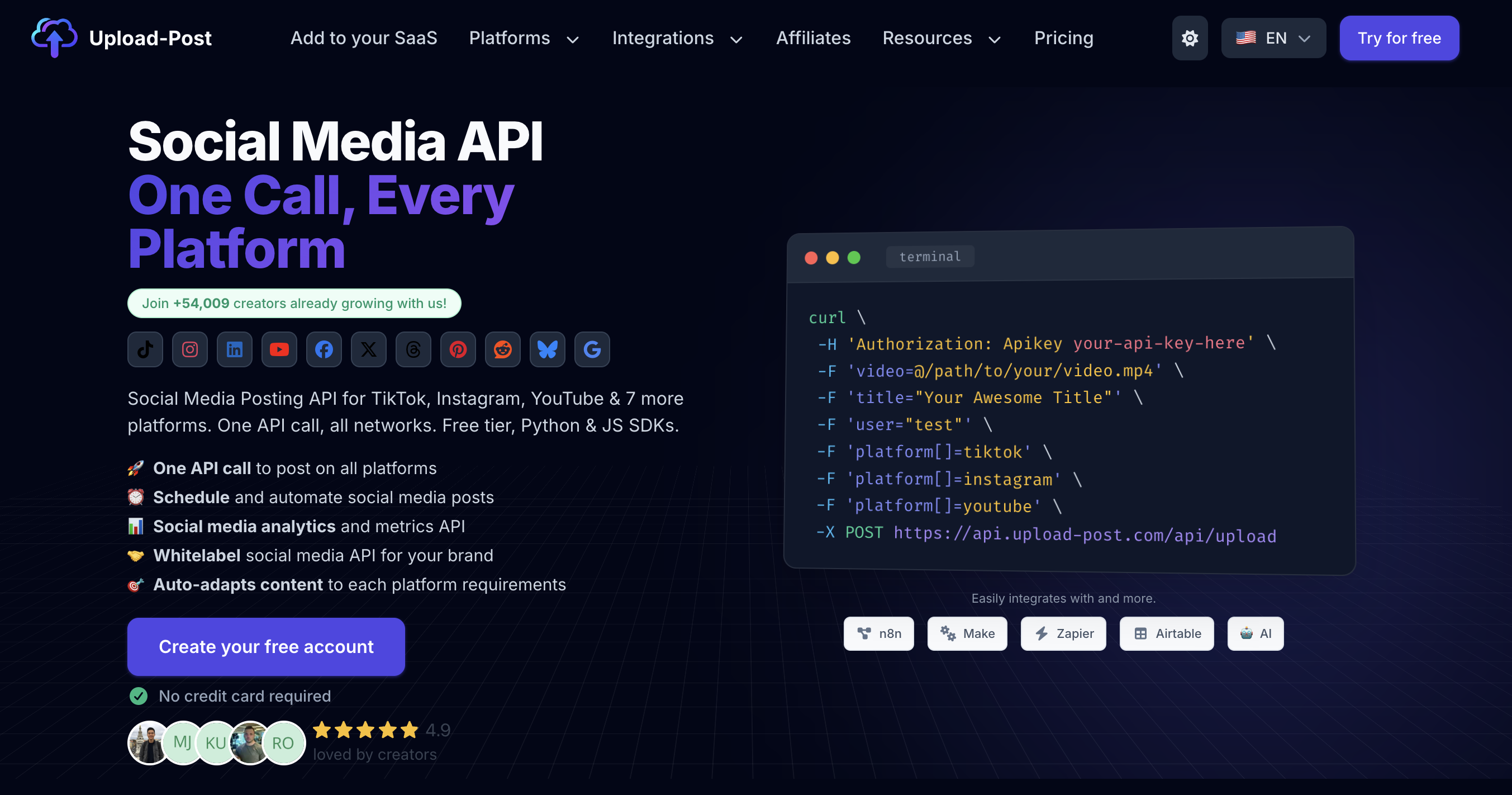This screenshot has height=795, width=1512.
Task: Click the five-star rating stars
Action: (x=365, y=730)
